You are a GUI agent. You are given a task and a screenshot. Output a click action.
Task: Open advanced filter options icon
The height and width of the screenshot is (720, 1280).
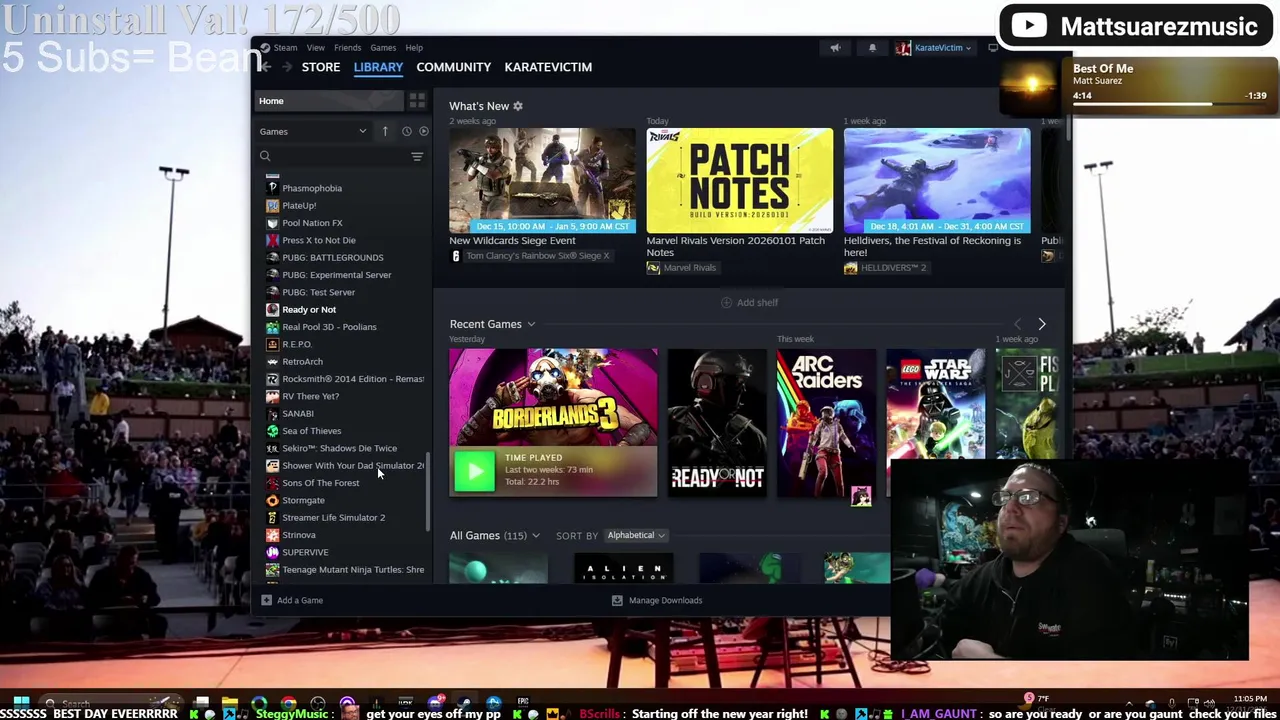(417, 156)
